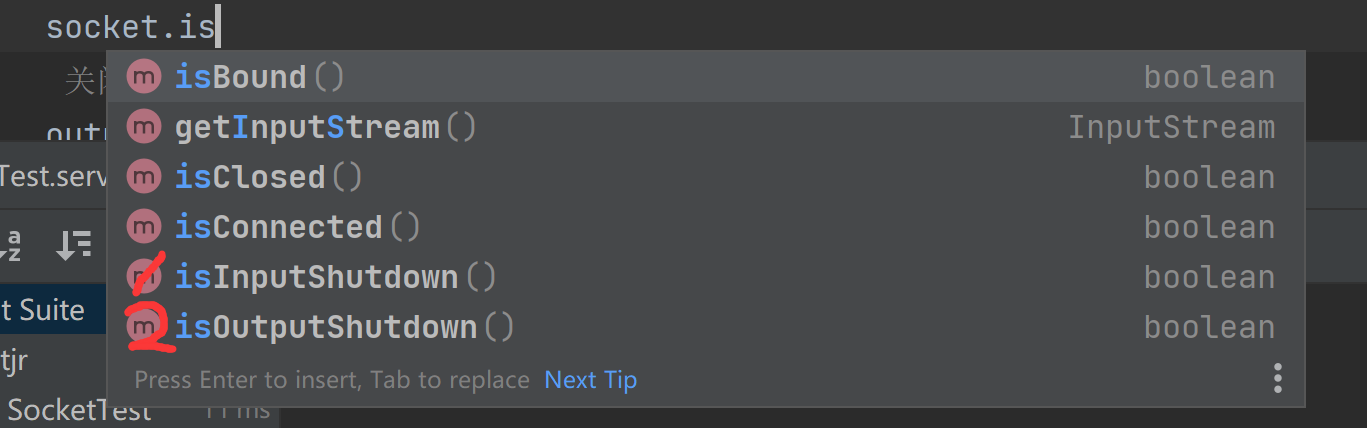
Task: Click in the editor after socket.is
Action: pos(217,27)
